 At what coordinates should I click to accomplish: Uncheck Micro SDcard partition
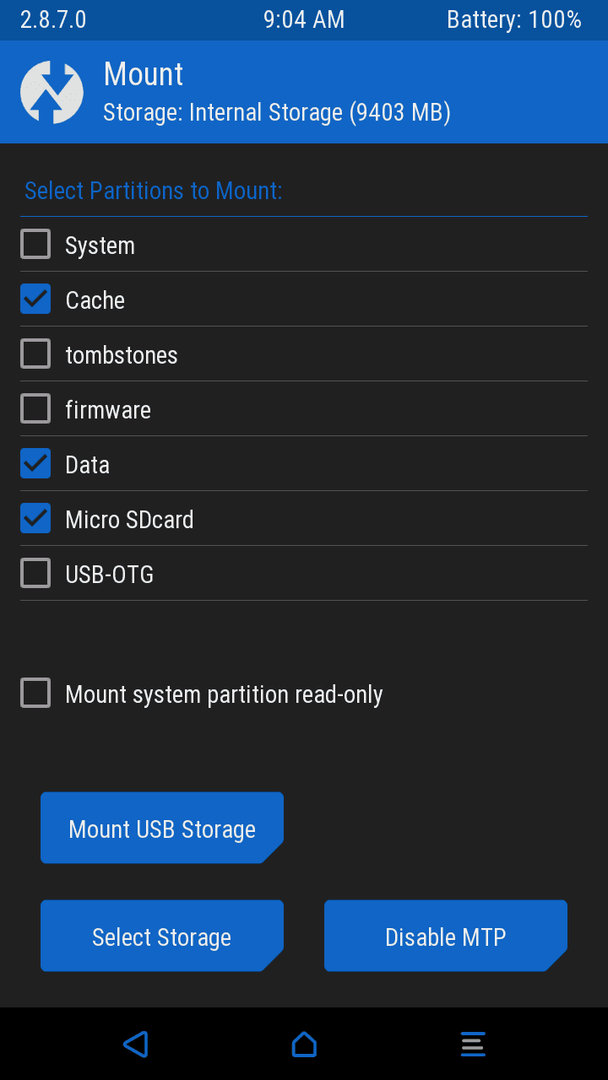[35, 518]
